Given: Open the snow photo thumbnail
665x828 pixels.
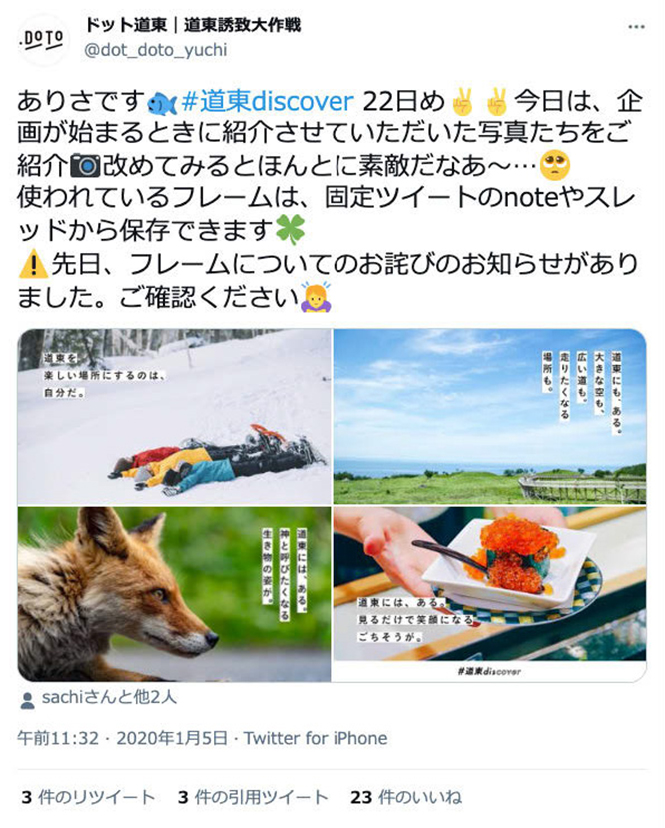Looking at the screenshot, I should [x=175, y=417].
